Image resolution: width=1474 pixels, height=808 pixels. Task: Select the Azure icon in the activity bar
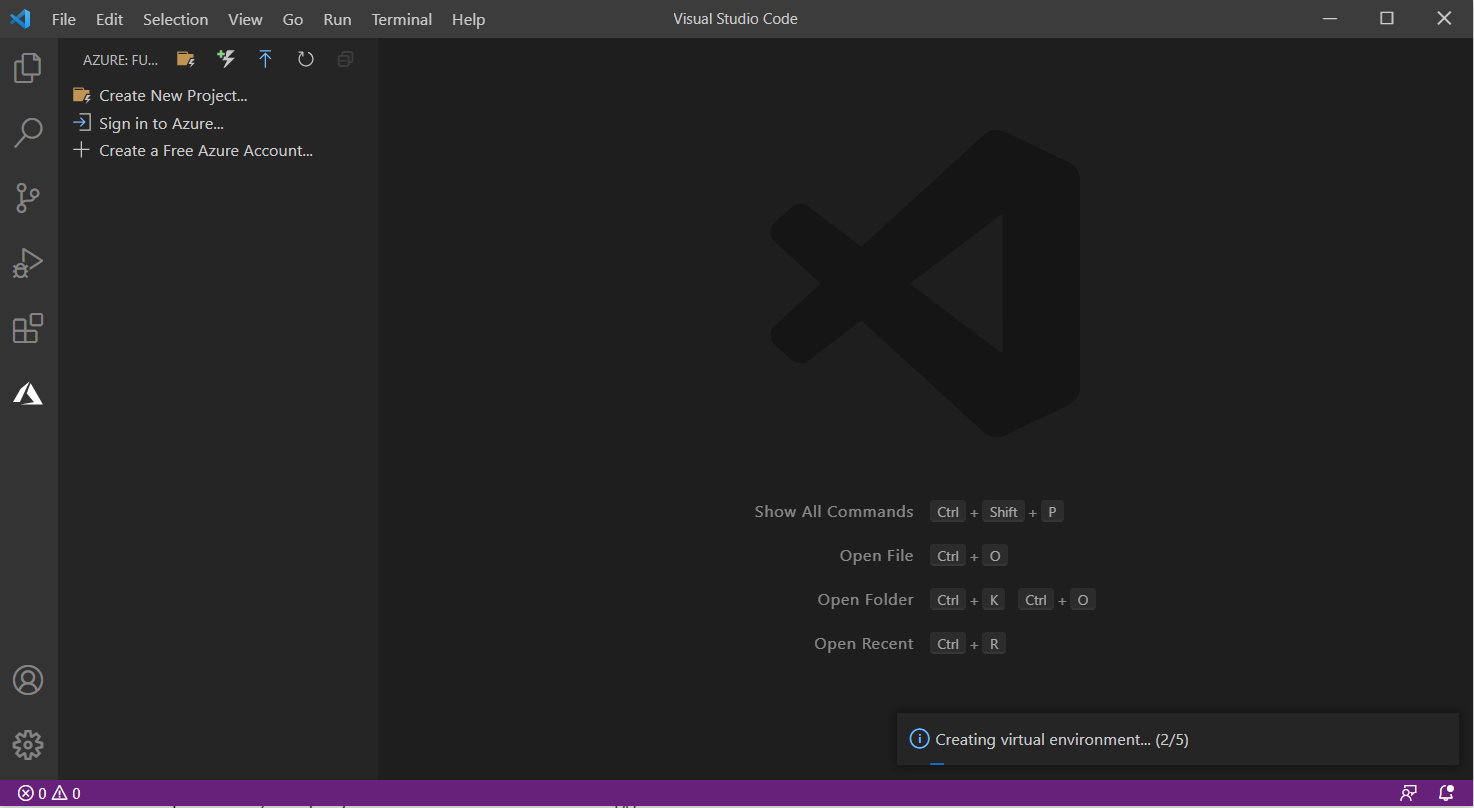(28, 394)
